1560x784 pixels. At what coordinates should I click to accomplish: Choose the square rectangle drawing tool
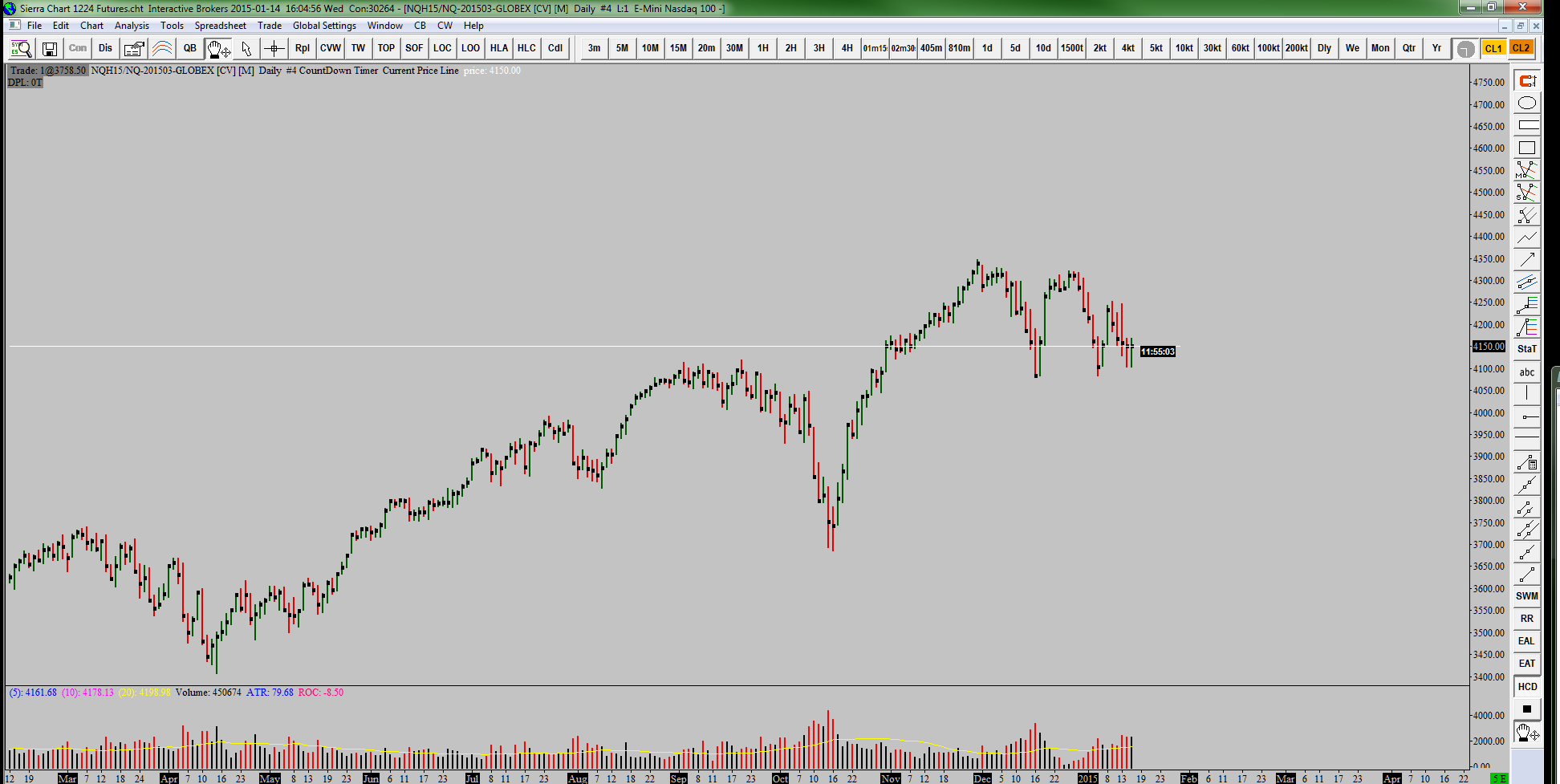click(x=1527, y=148)
